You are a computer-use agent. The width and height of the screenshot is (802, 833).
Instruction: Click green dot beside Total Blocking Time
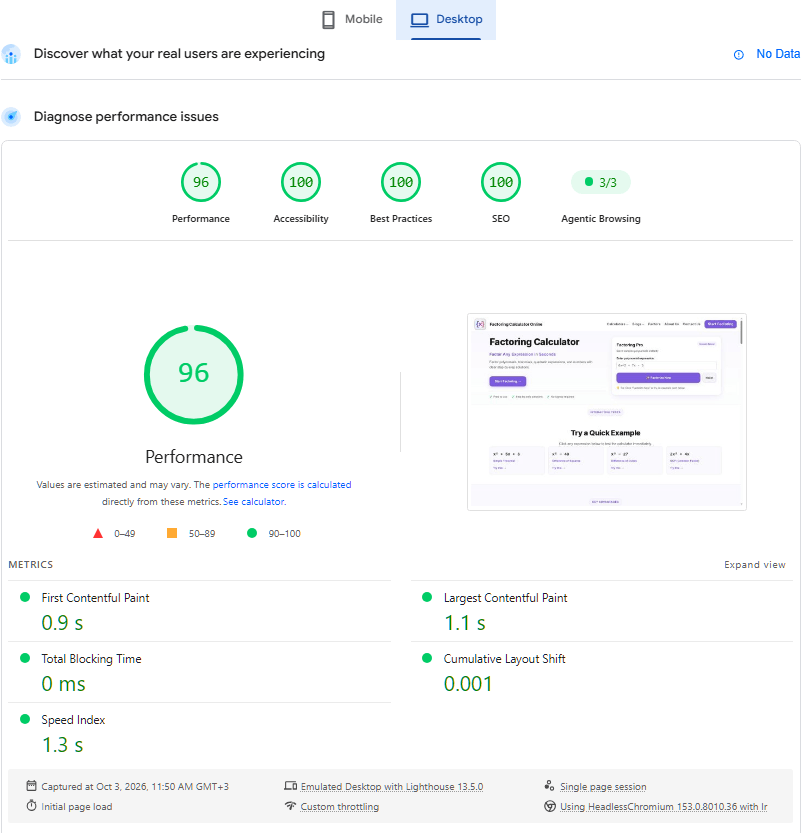[25, 658]
